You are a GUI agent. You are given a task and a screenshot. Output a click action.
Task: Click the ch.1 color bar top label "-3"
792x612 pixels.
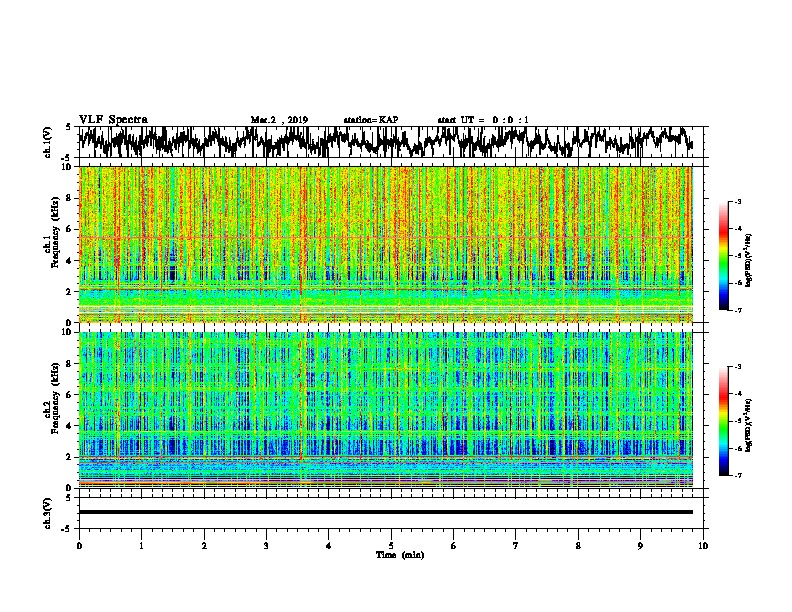(738, 201)
